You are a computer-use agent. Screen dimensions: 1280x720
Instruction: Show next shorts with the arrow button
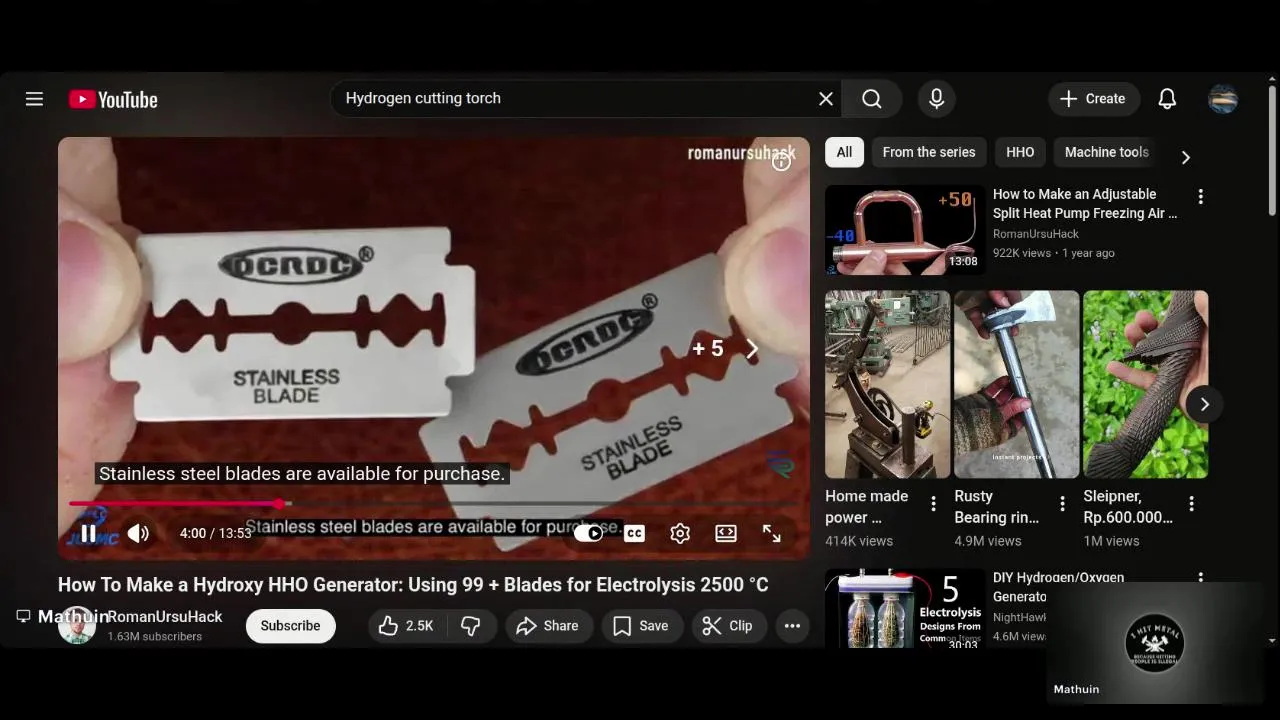click(x=1204, y=404)
